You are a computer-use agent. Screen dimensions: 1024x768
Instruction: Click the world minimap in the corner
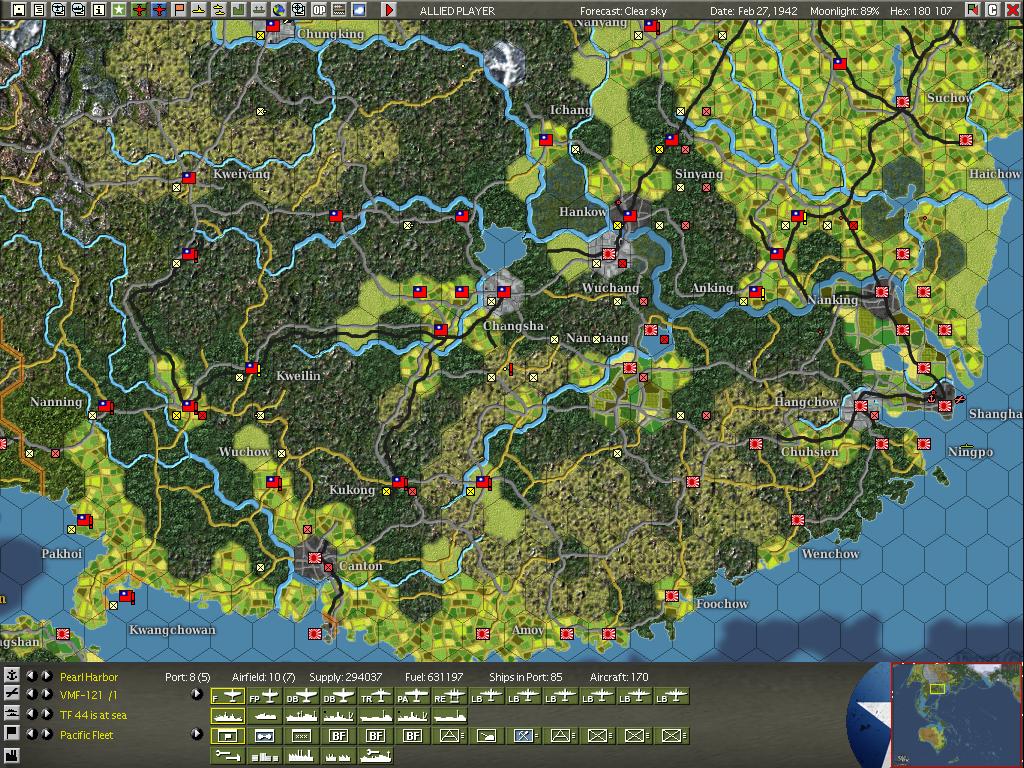(x=955, y=714)
